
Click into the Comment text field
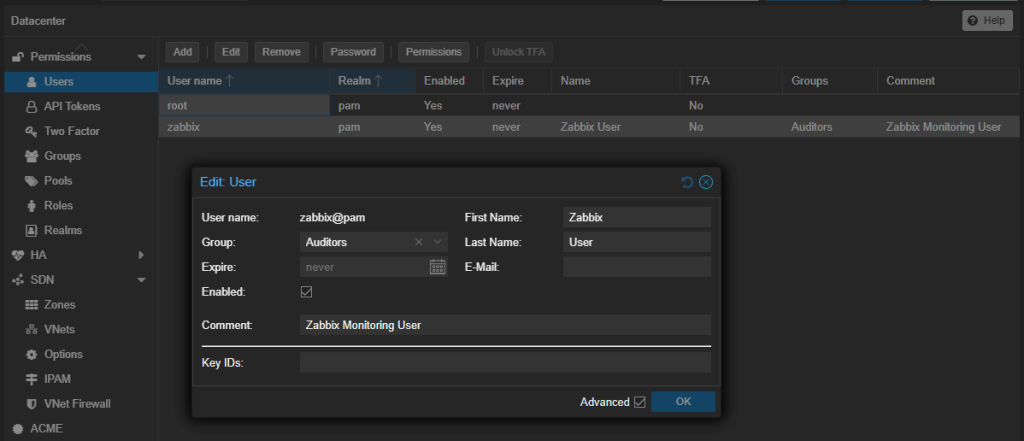505,325
